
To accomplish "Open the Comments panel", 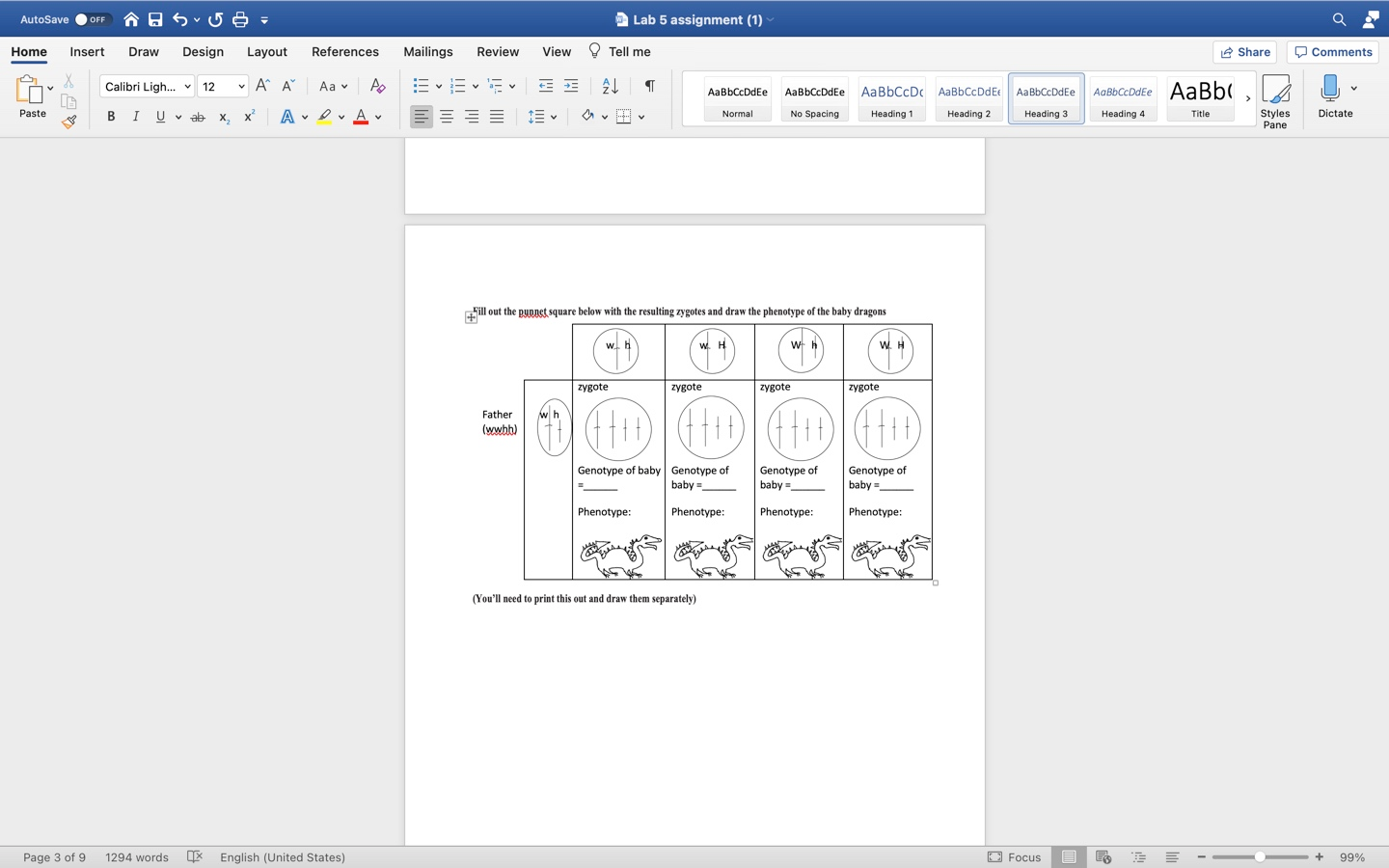I will (1332, 51).
